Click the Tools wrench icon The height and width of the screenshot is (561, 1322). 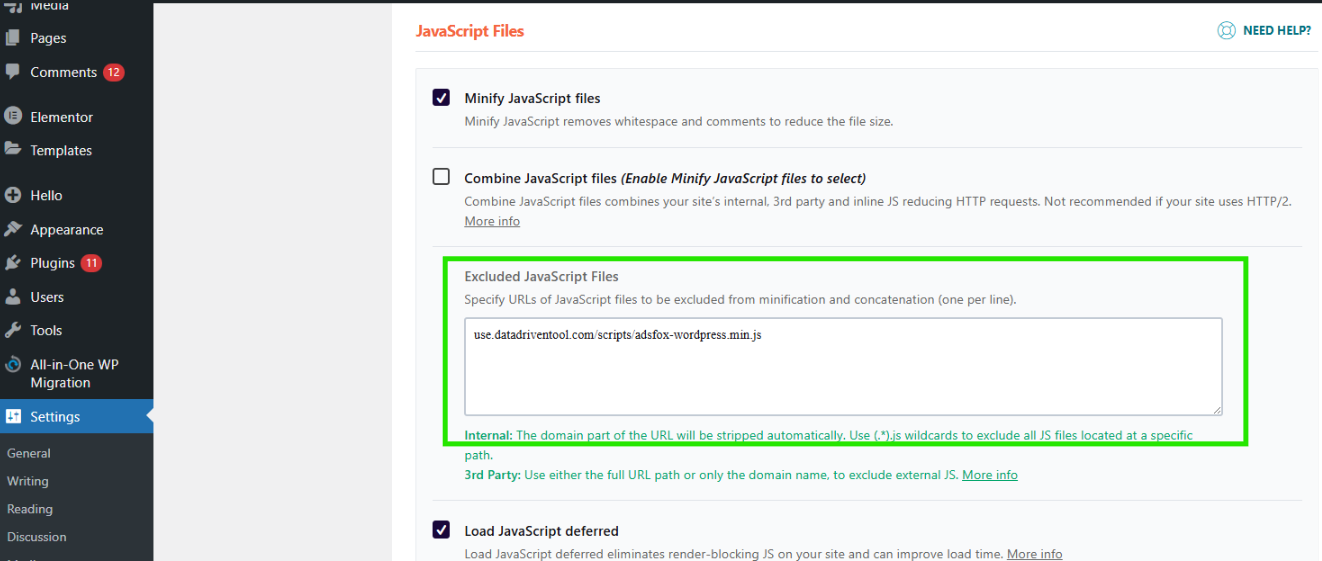coord(13,330)
